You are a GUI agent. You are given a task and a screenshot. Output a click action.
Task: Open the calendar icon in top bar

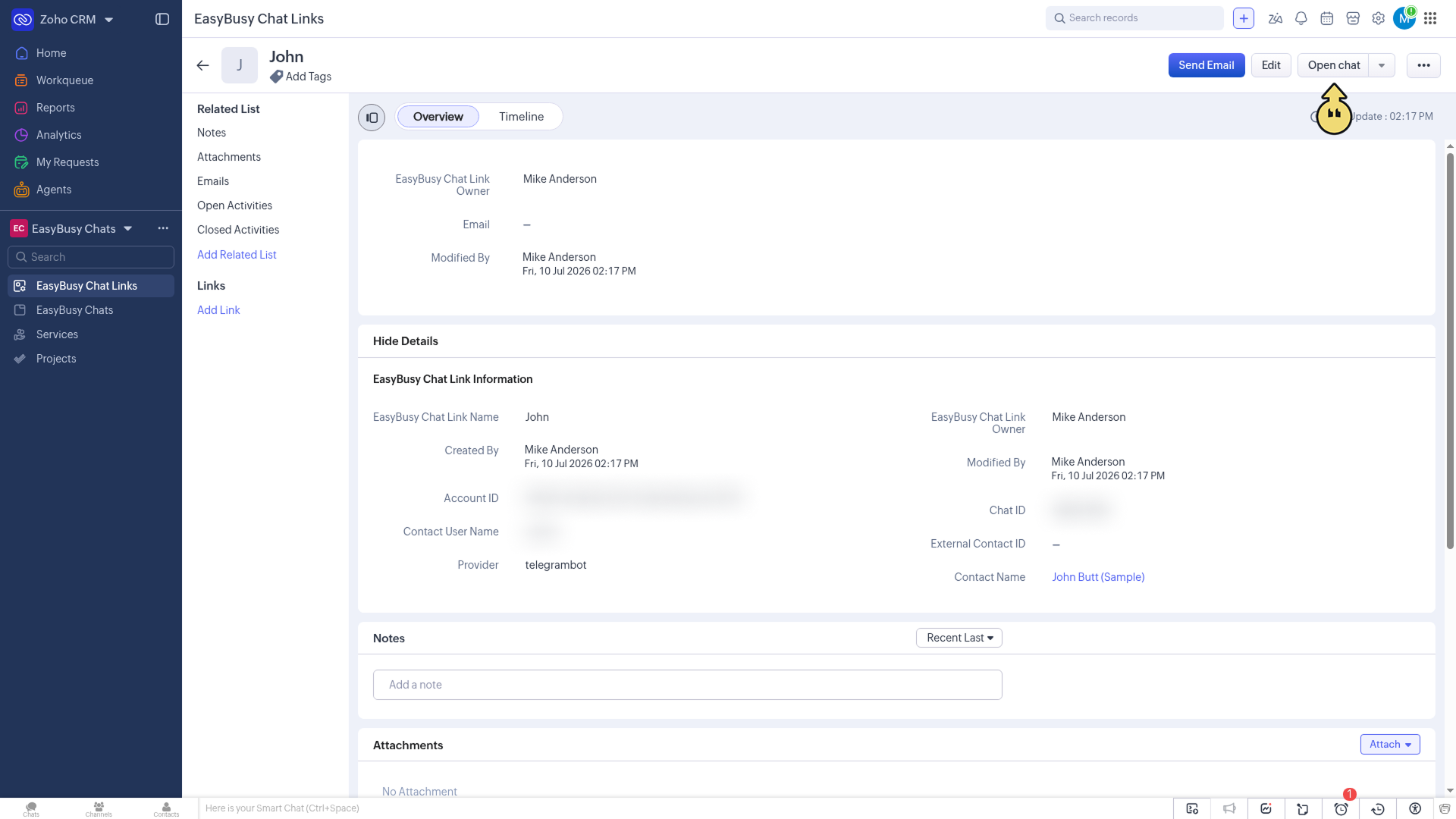1327,18
